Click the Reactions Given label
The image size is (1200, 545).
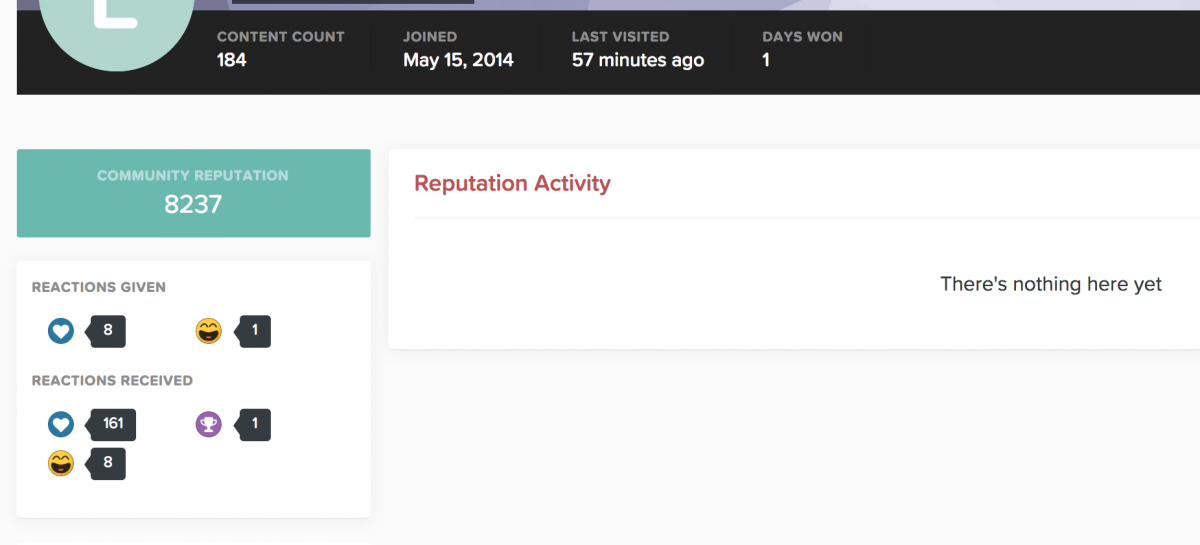pyautogui.click(x=99, y=287)
